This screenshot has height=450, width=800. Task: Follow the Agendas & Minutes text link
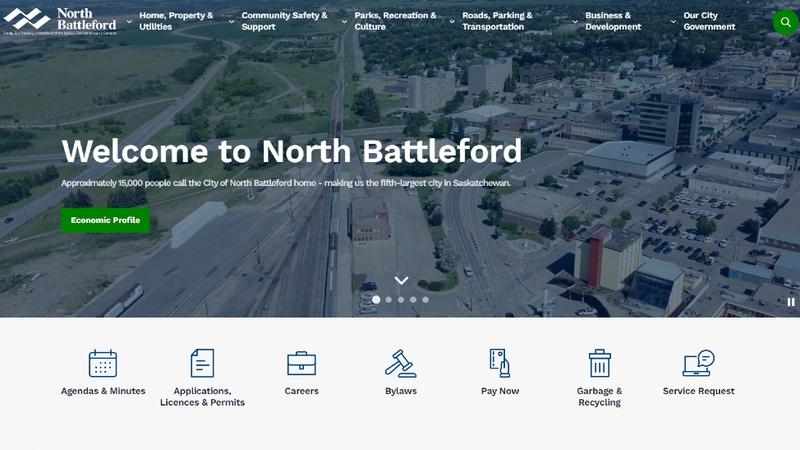(103, 391)
